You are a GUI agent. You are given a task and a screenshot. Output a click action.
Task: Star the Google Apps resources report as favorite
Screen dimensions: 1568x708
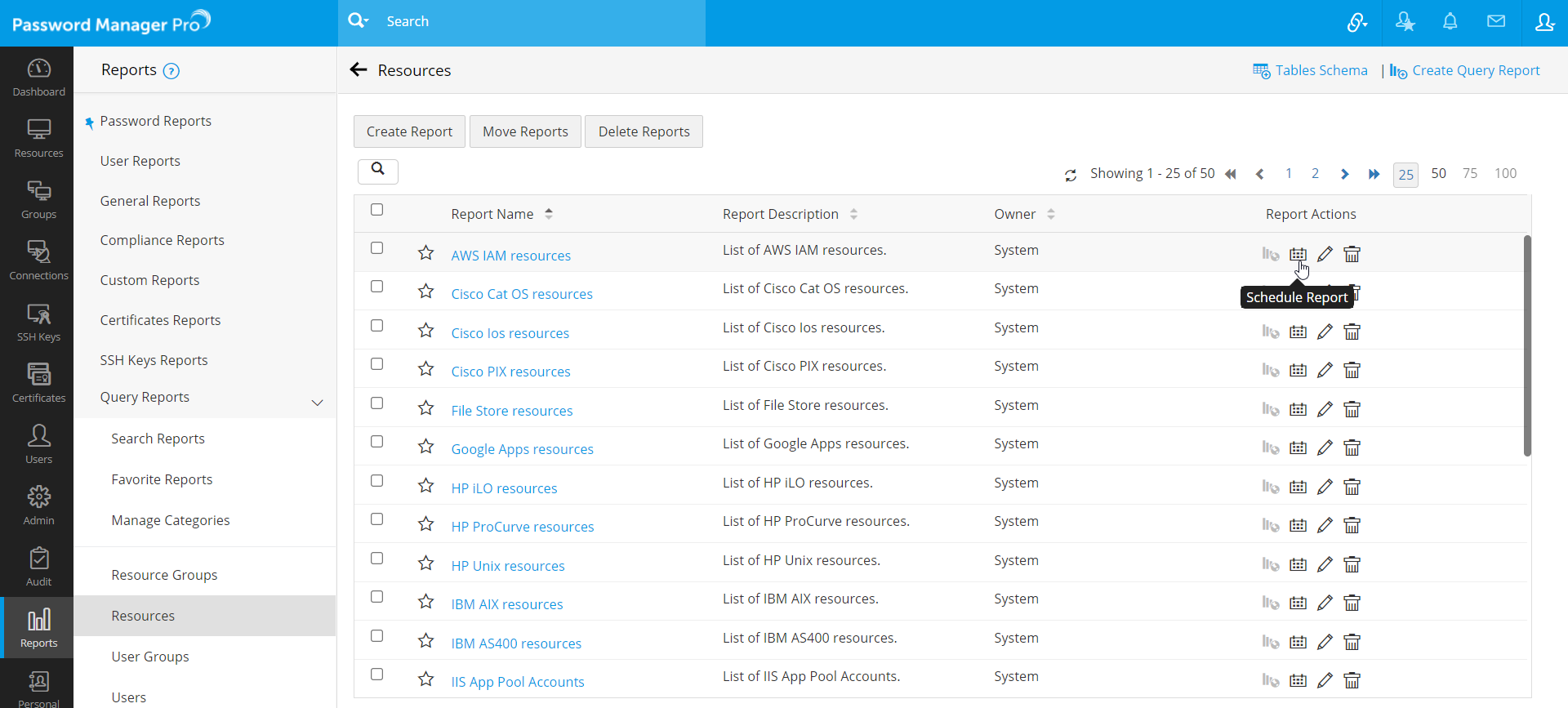pos(425,447)
